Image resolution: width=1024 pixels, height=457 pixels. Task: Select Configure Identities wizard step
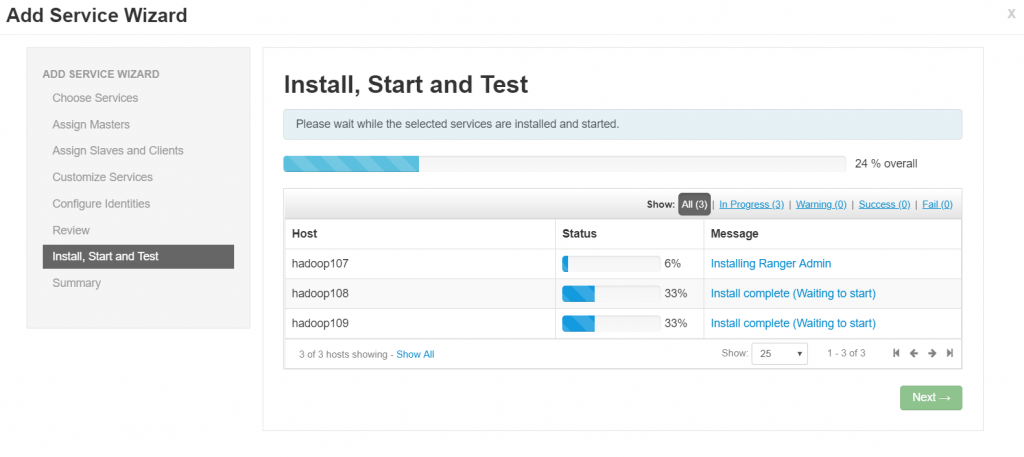[x=101, y=204]
